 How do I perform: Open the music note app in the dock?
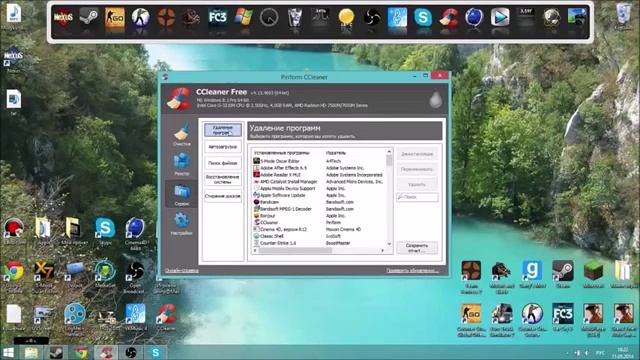(x=397, y=18)
